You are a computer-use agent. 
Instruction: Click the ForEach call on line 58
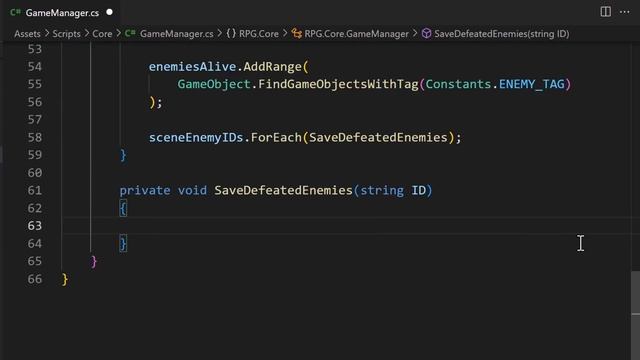(x=276, y=138)
